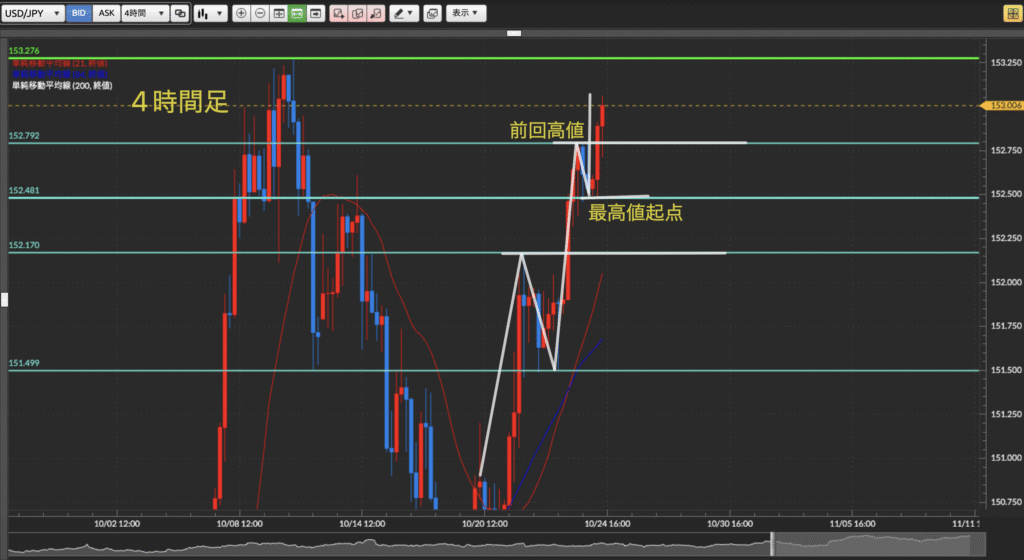Click the panel resize handle above the chart
1024x560 pixels.
pos(516,33)
